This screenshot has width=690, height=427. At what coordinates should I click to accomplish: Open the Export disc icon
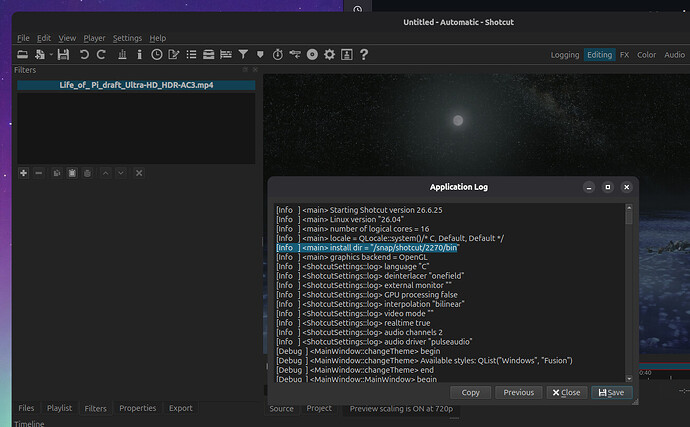pos(312,55)
